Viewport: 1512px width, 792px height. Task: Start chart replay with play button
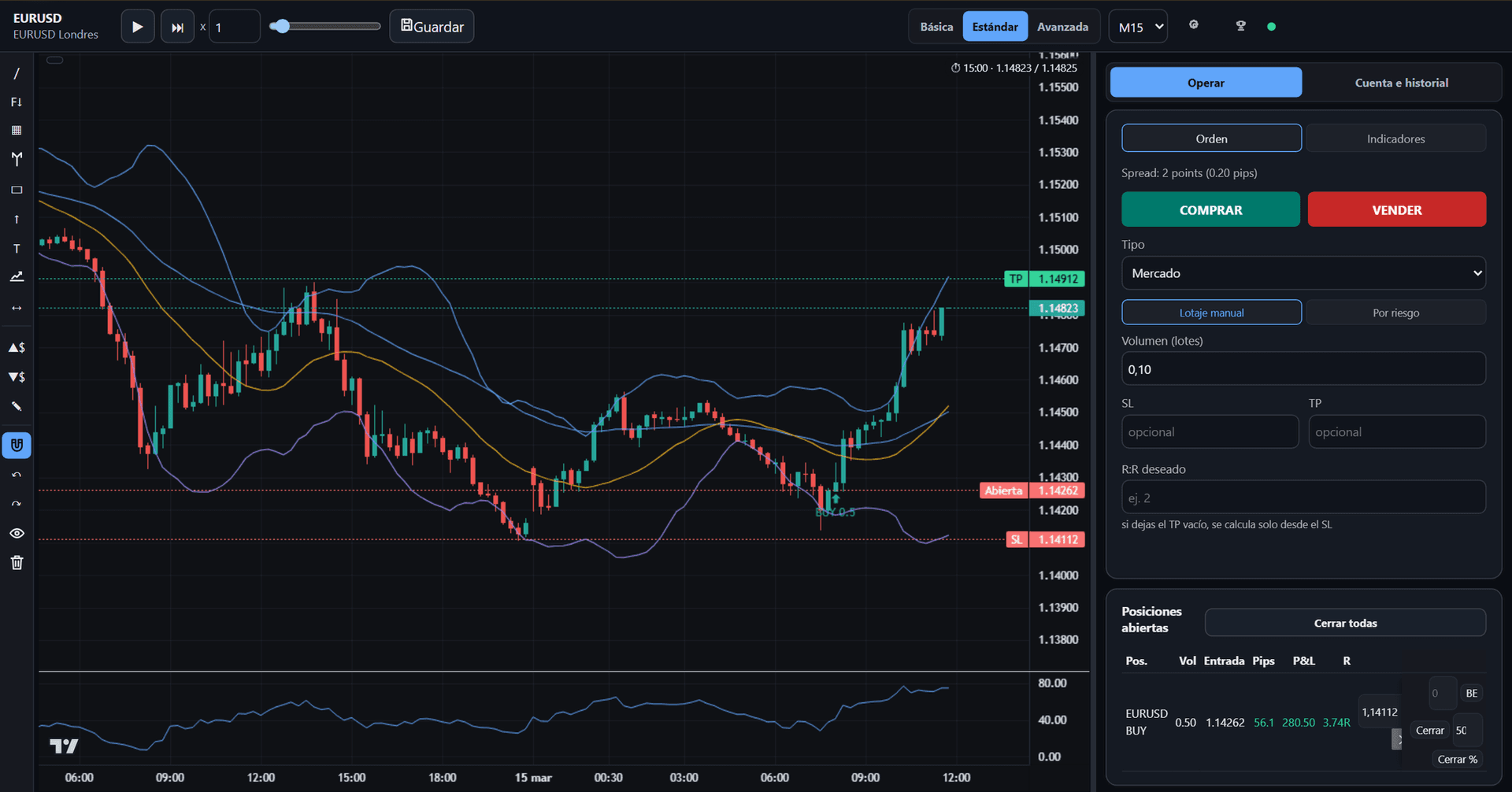138,27
